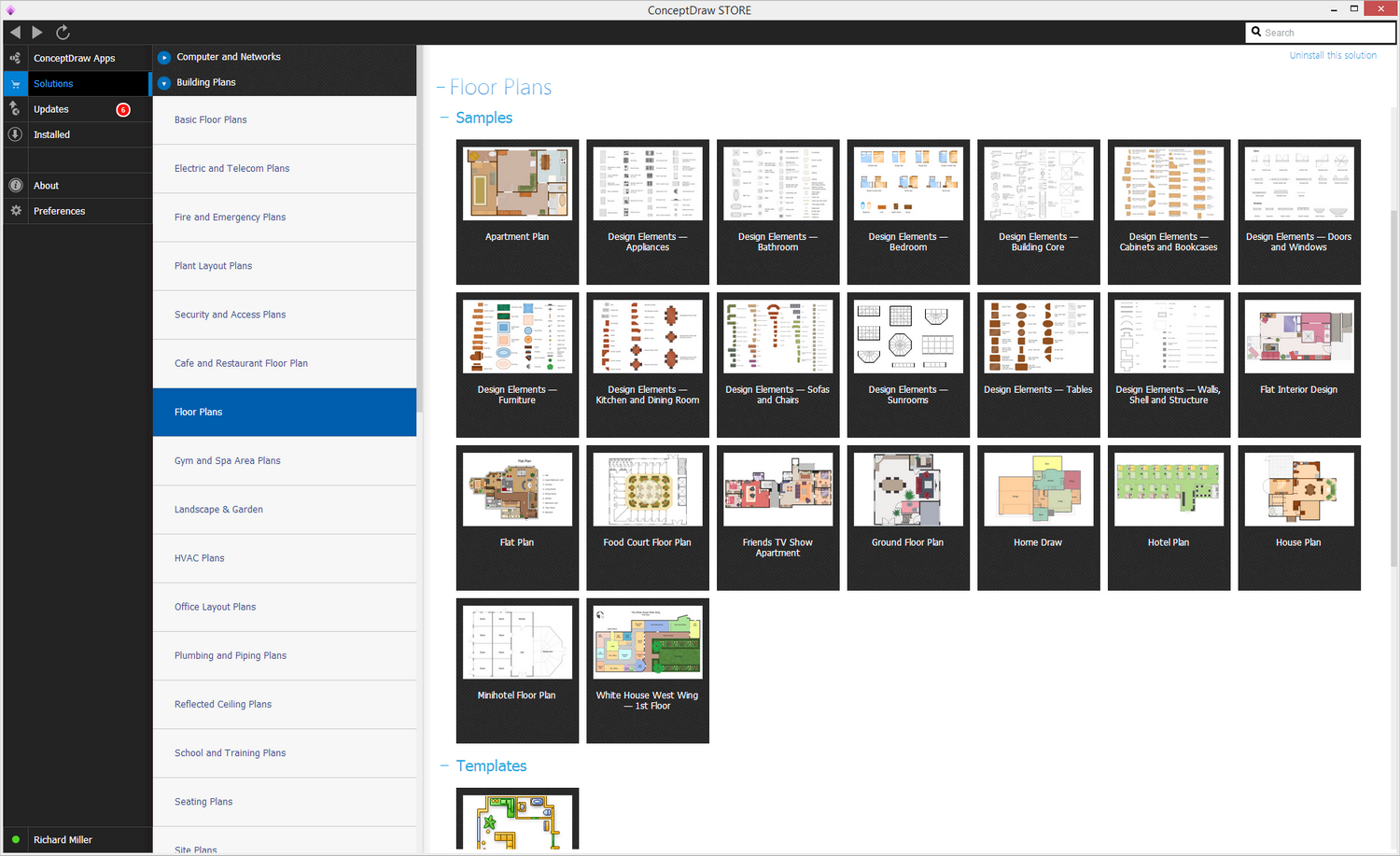The width and height of the screenshot is (1400, 856).
Task: Open Design Elements — Bathroom sample
Action: (777, 212)
